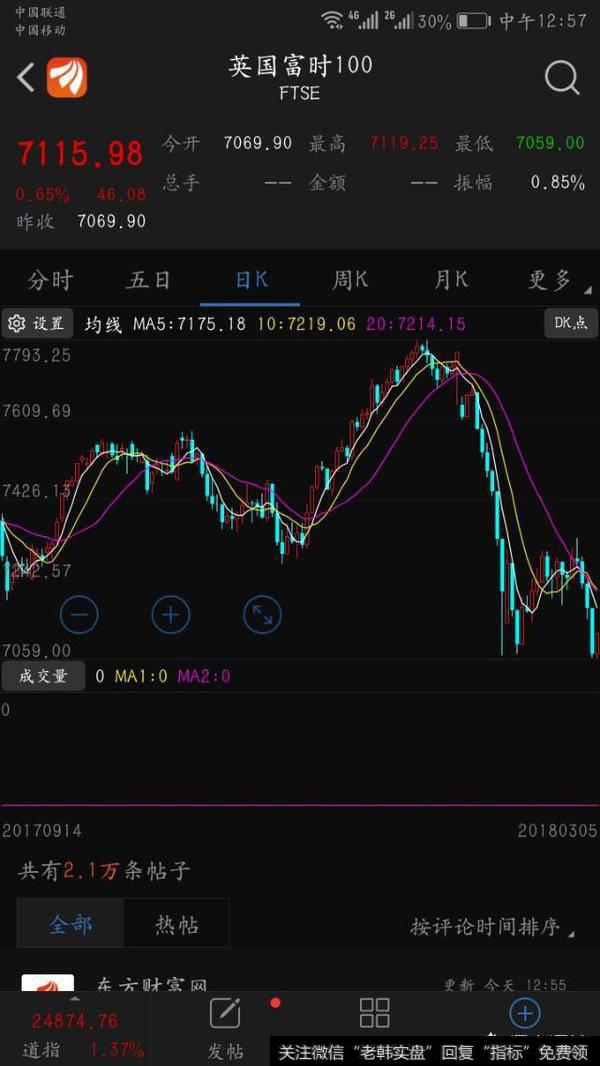Tap the MA 20:7214.15 label
Viewport: 600px width, 1066px height.
tap(417, 324)
